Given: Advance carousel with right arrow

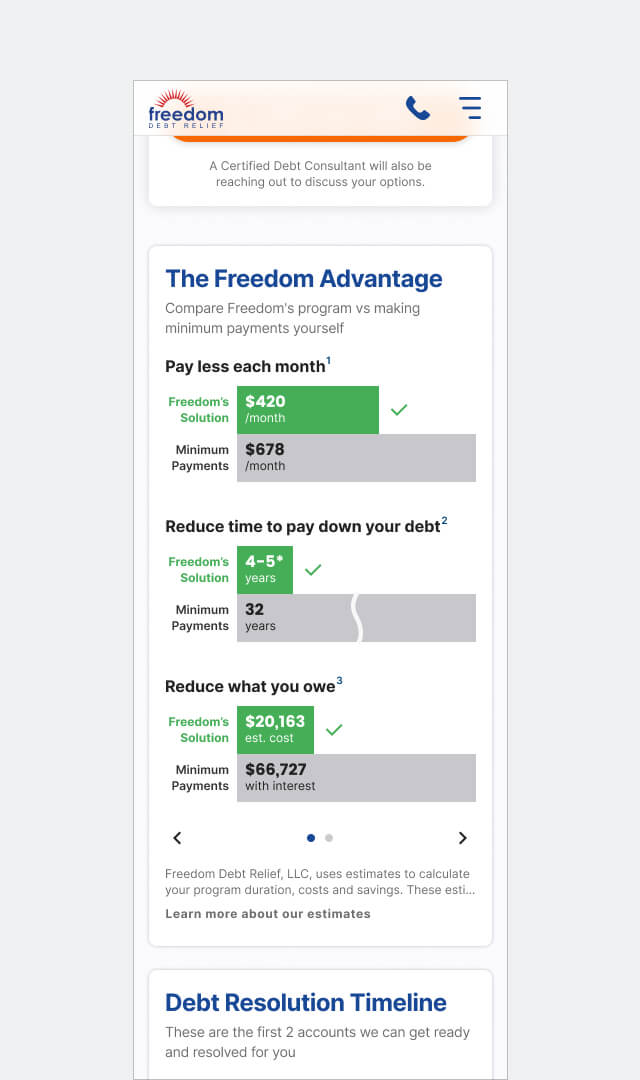Looking at the screenshot, I should click(x=463, y=838).
